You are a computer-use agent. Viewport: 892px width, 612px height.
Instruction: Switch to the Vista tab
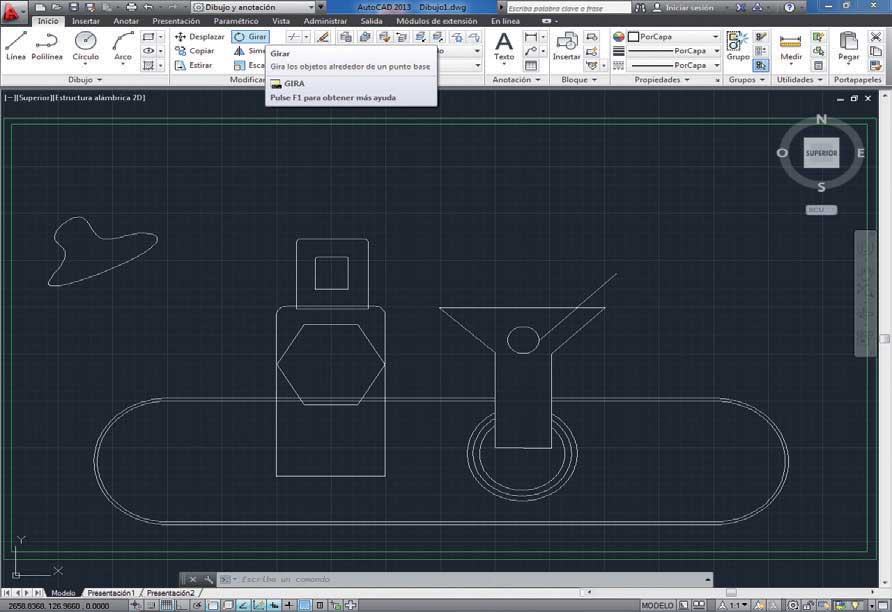point(280,21)
